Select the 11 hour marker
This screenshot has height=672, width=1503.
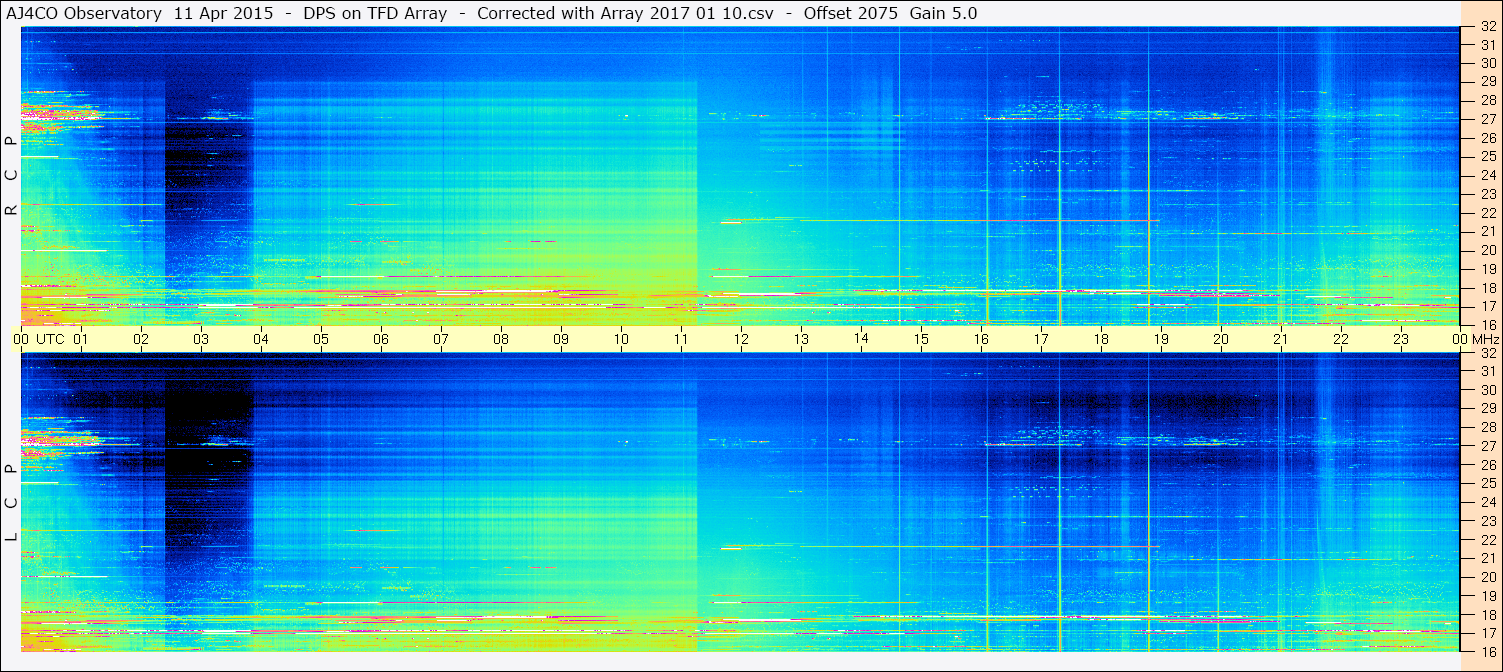(681, 339)
